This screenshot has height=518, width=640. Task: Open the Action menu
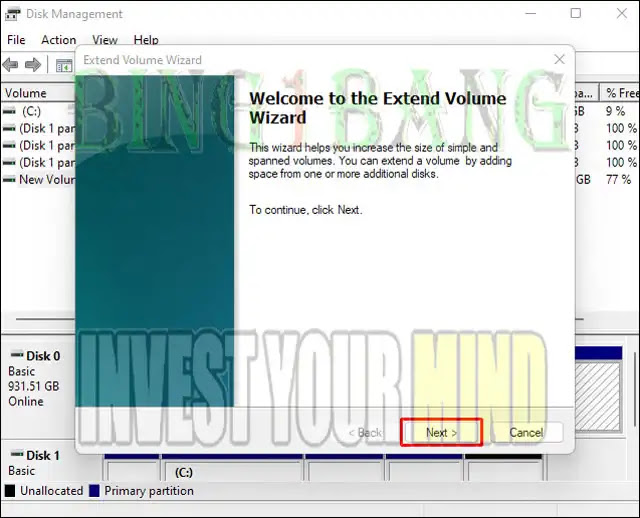click(59, 40)
